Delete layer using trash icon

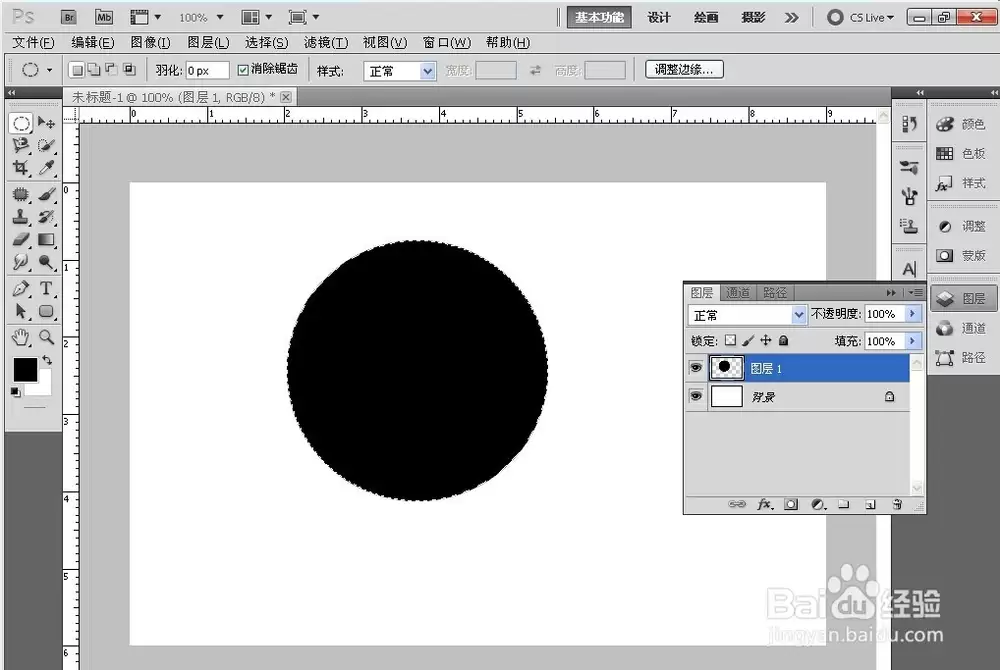pos(897,504)
